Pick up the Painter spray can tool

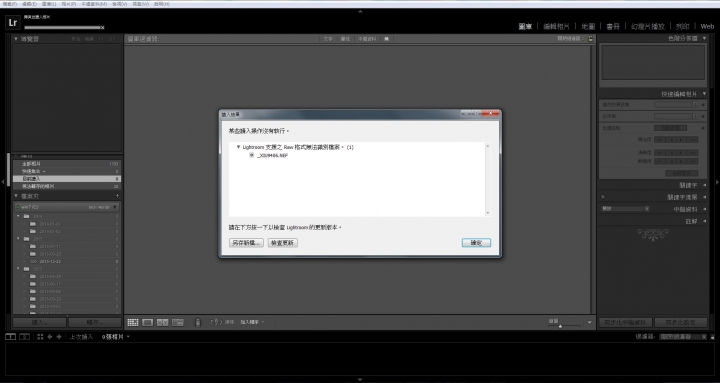coord(198,322)
